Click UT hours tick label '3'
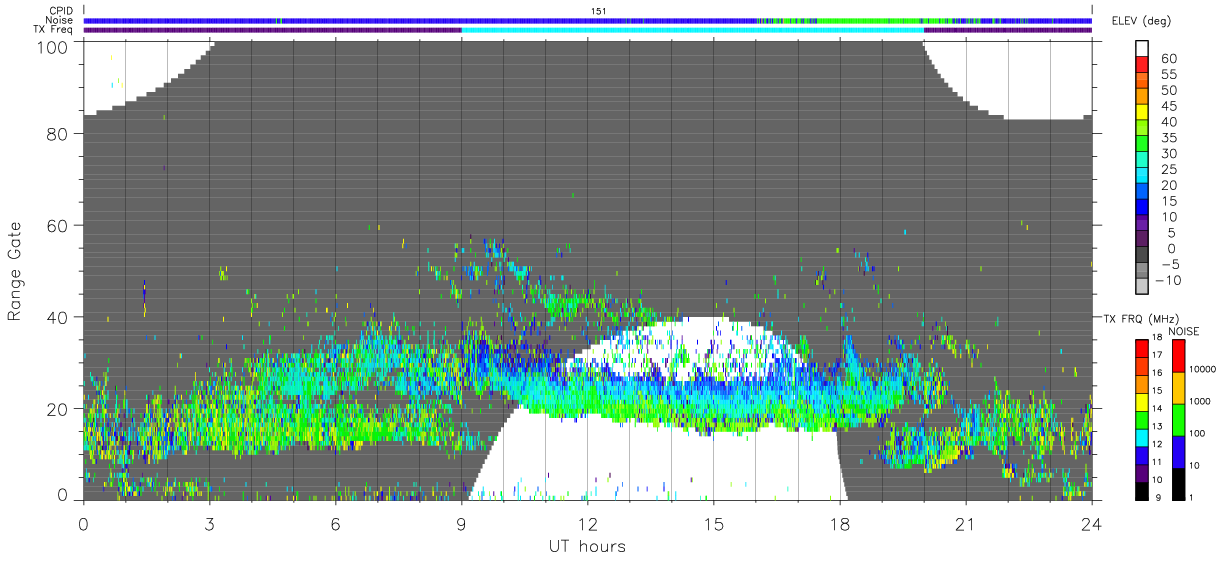This screenshot has height=567, width=1228. [x=209, y=523]
